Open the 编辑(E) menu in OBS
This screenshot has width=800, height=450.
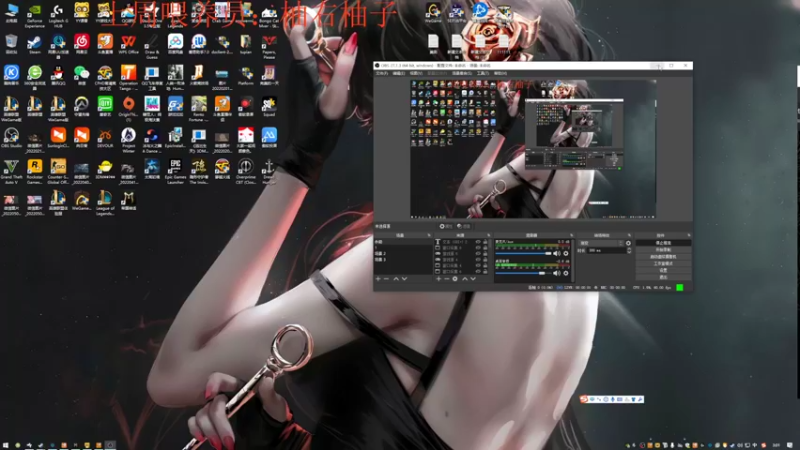pyautogui.click(x=398, y=73)
